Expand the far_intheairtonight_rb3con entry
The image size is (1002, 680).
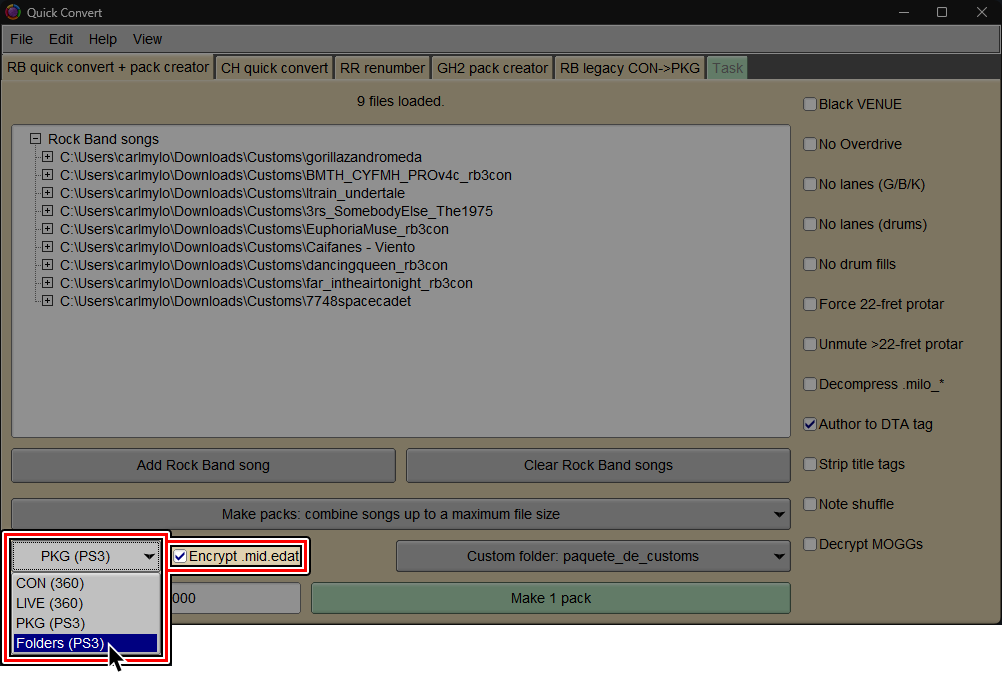(47, 282)
